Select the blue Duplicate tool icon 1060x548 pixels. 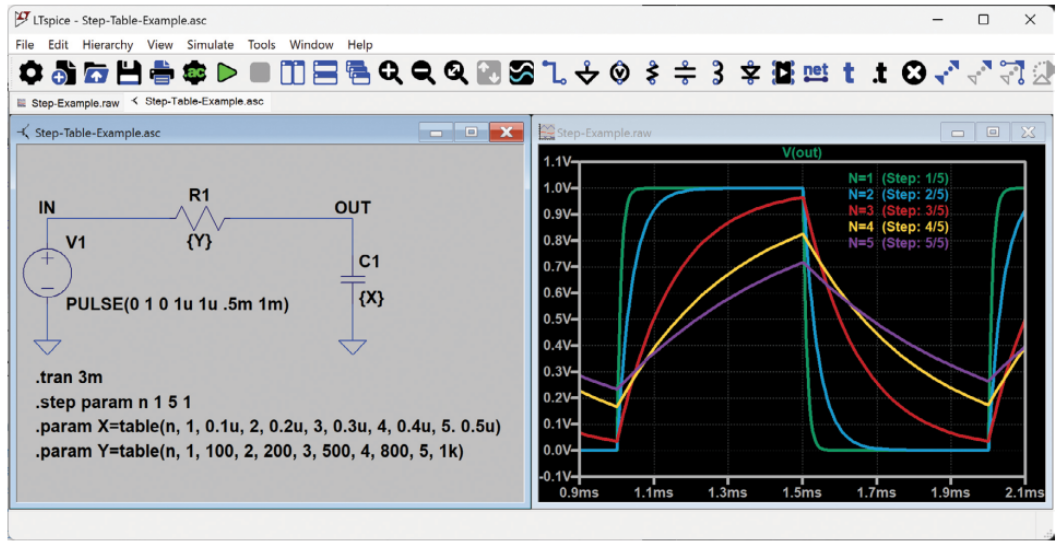946,72
